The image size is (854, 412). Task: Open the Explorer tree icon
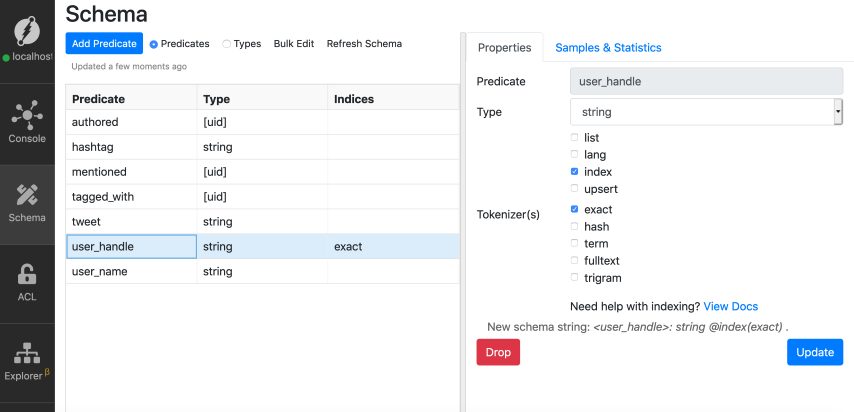pyautogui.click(x=27, y=353)
